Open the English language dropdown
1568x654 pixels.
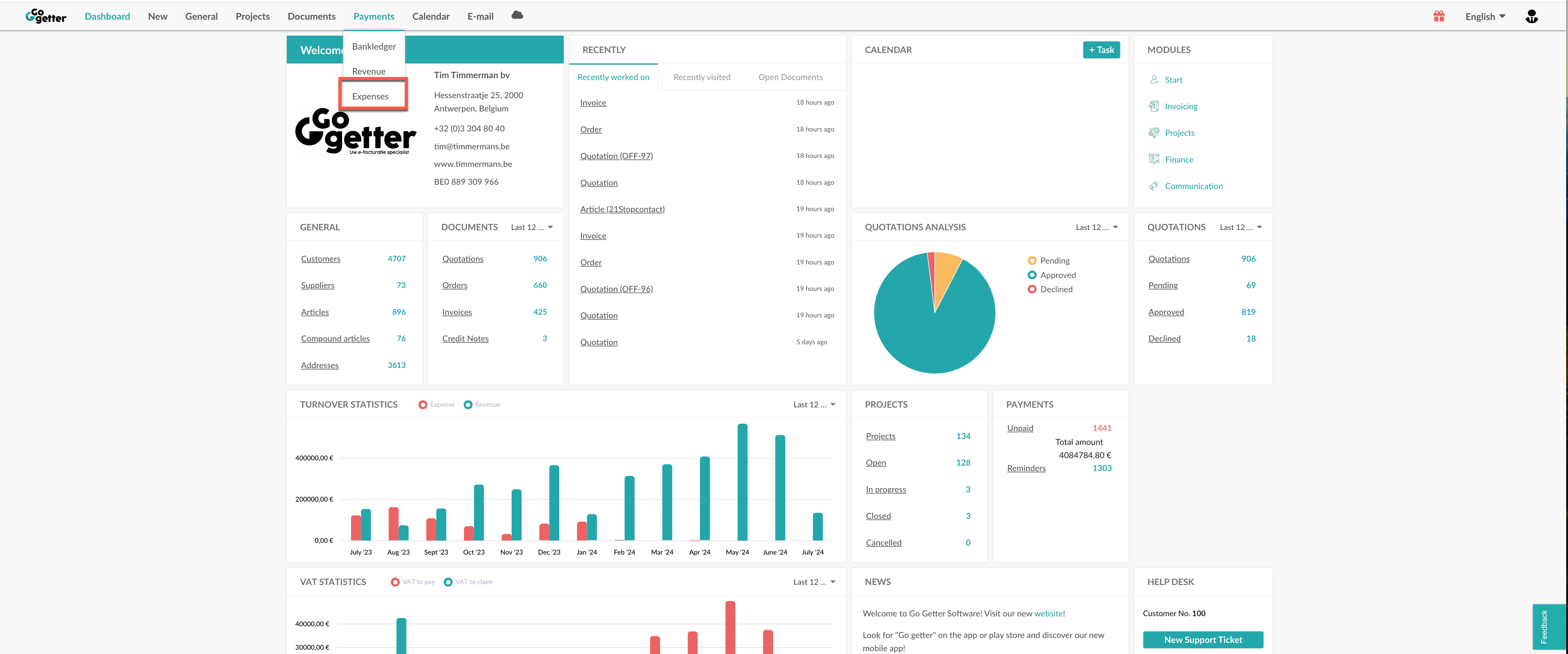click(x=1485, y=16)
